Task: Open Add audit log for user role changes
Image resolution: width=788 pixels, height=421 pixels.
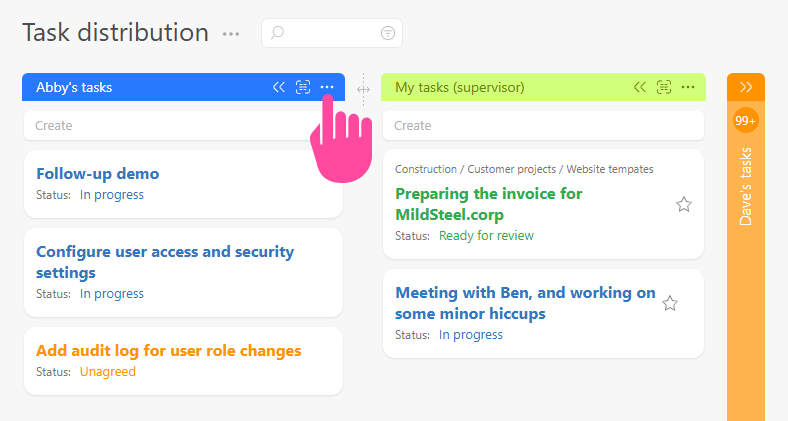Action: 169,351
